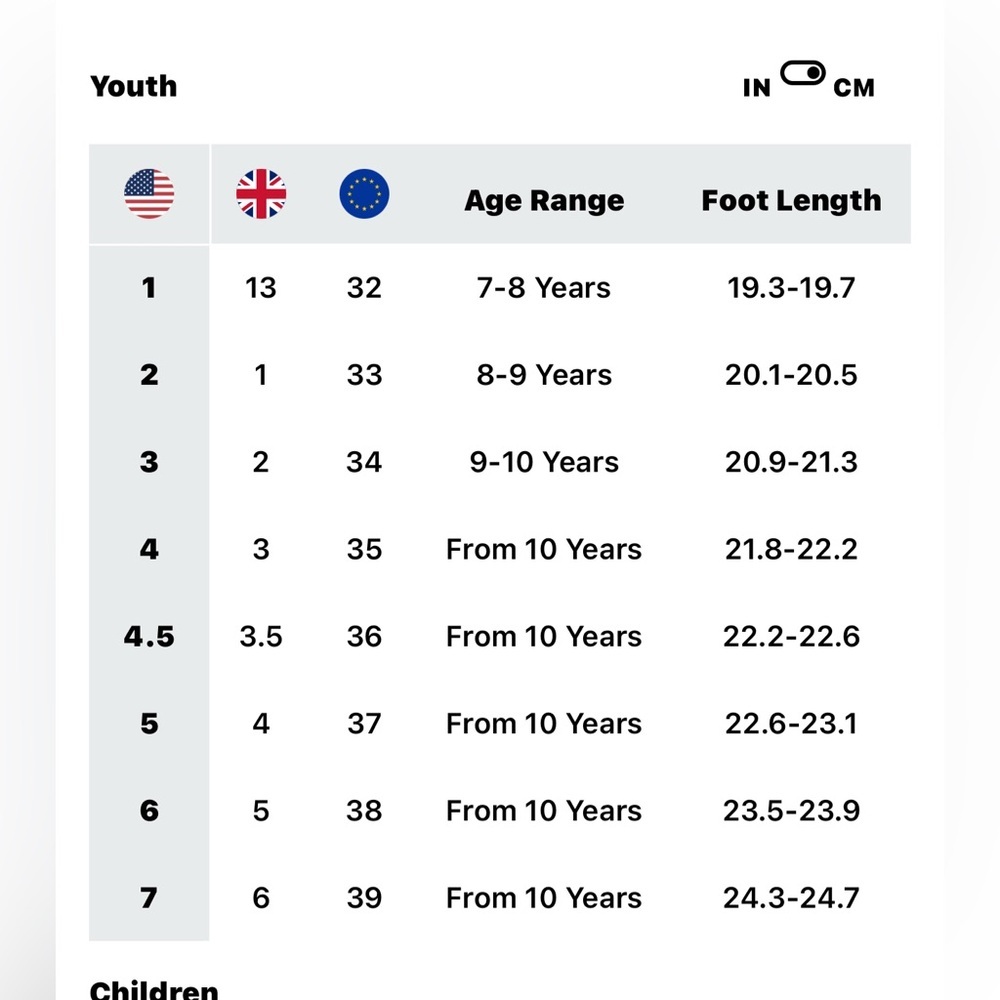
Task: Click the Youth section heading
Action: coord(134,86)
